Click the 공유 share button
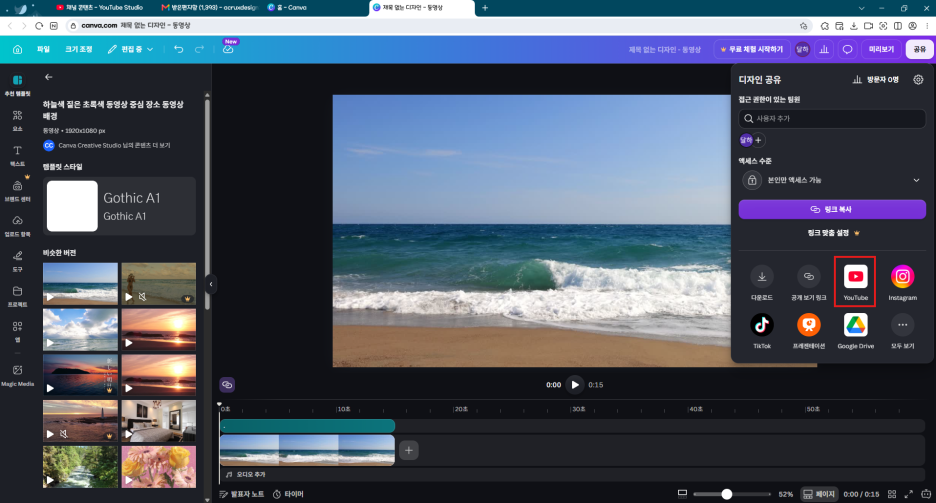This screenshot has width=936, height=503. pos(919,50)
